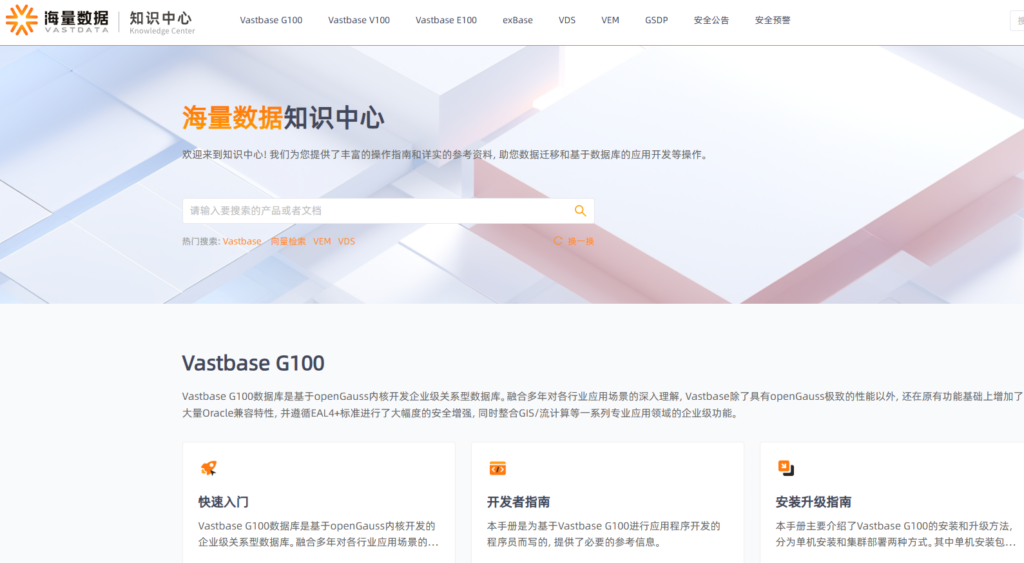The height and width of the screenshot is (563, 1024).
Task: Open the 安全预警 menu item
Action: point(773,20)
